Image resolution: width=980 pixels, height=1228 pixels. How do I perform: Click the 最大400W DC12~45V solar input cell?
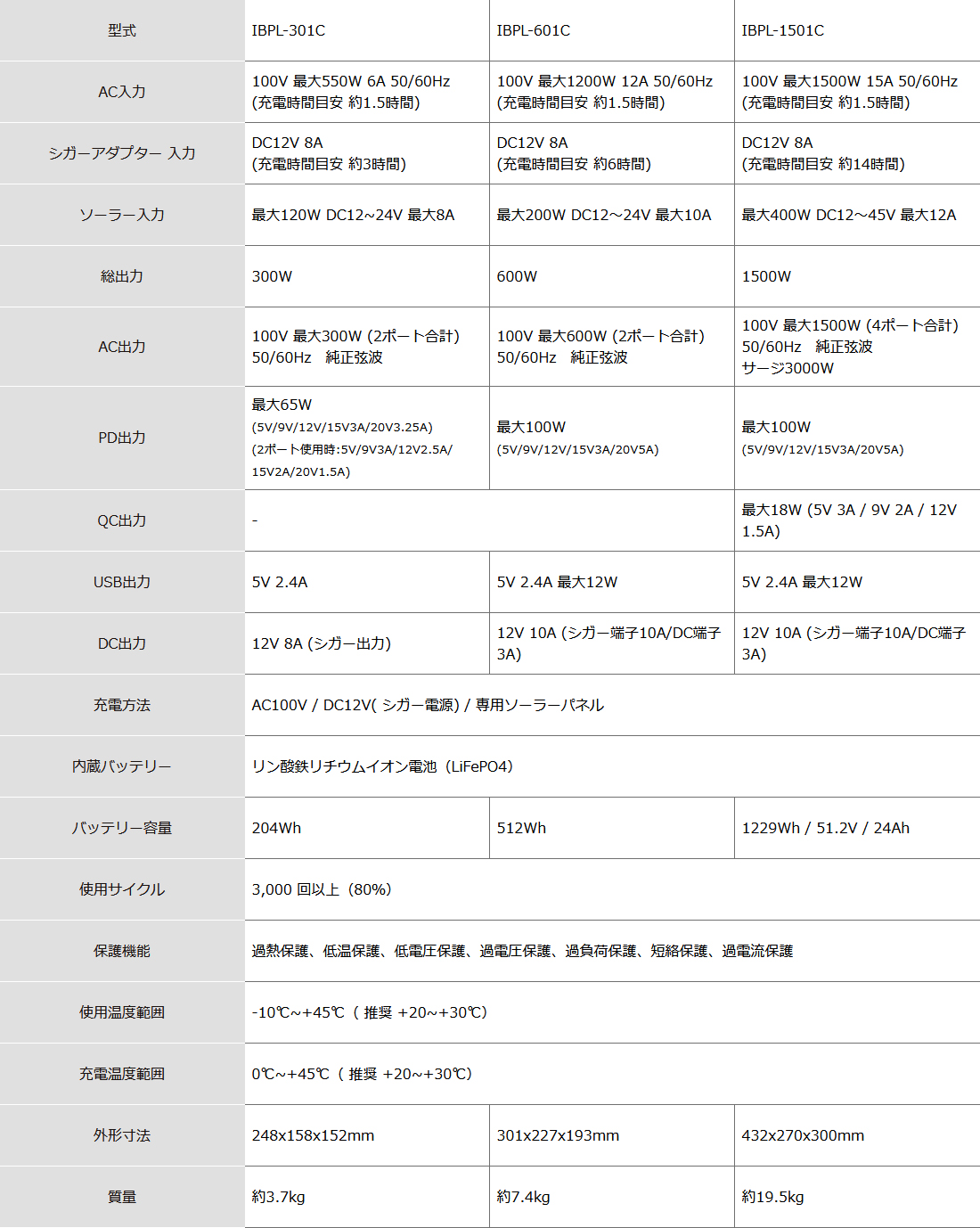click(857, 215)
